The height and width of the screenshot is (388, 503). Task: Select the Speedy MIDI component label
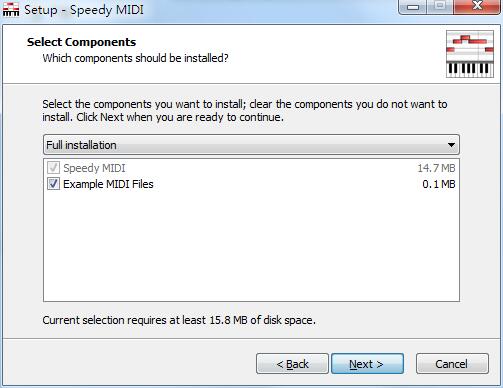coord(94,168)
